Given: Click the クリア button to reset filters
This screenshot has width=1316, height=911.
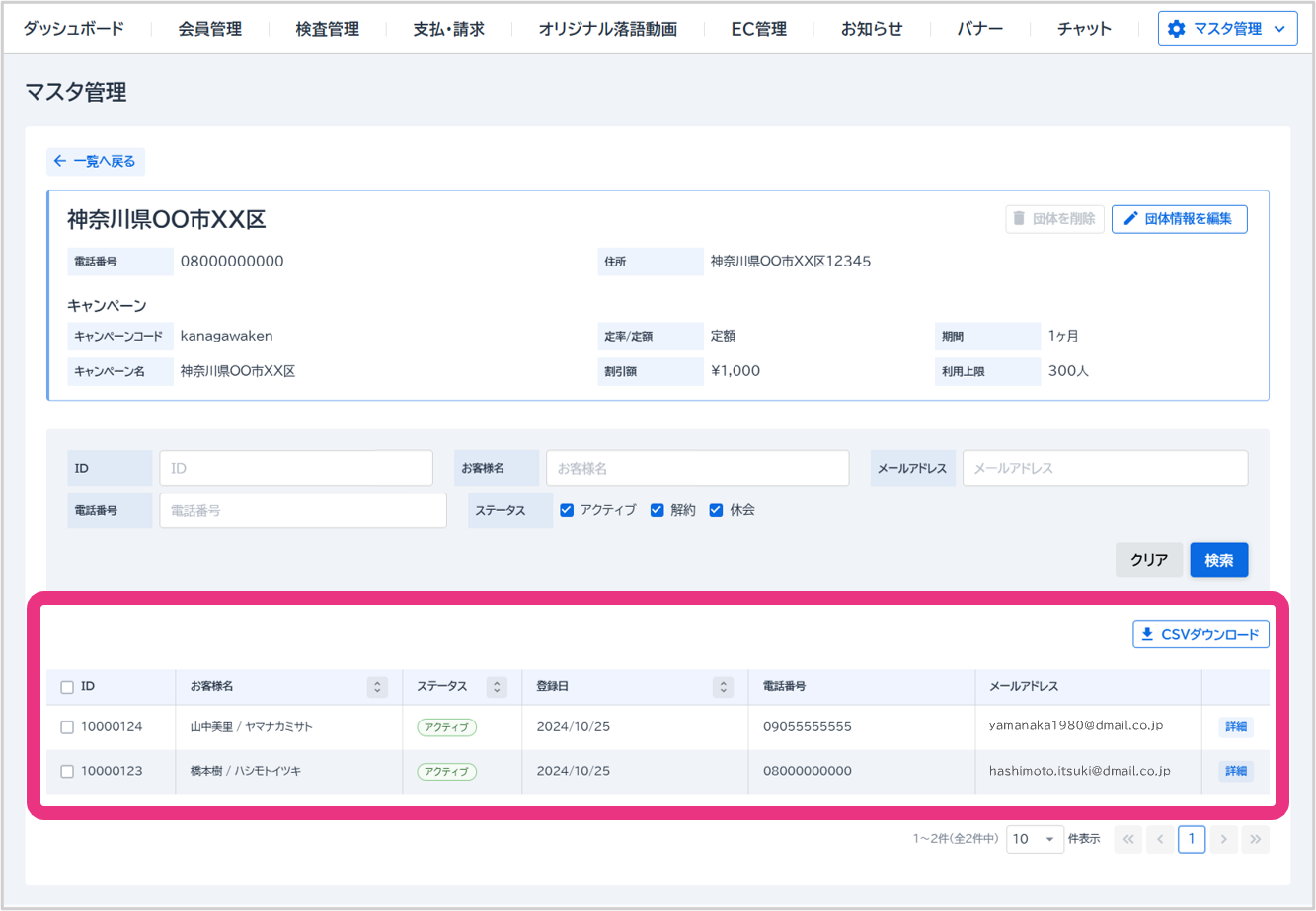Looking at the screenshot, I should tap(1149, 560).
